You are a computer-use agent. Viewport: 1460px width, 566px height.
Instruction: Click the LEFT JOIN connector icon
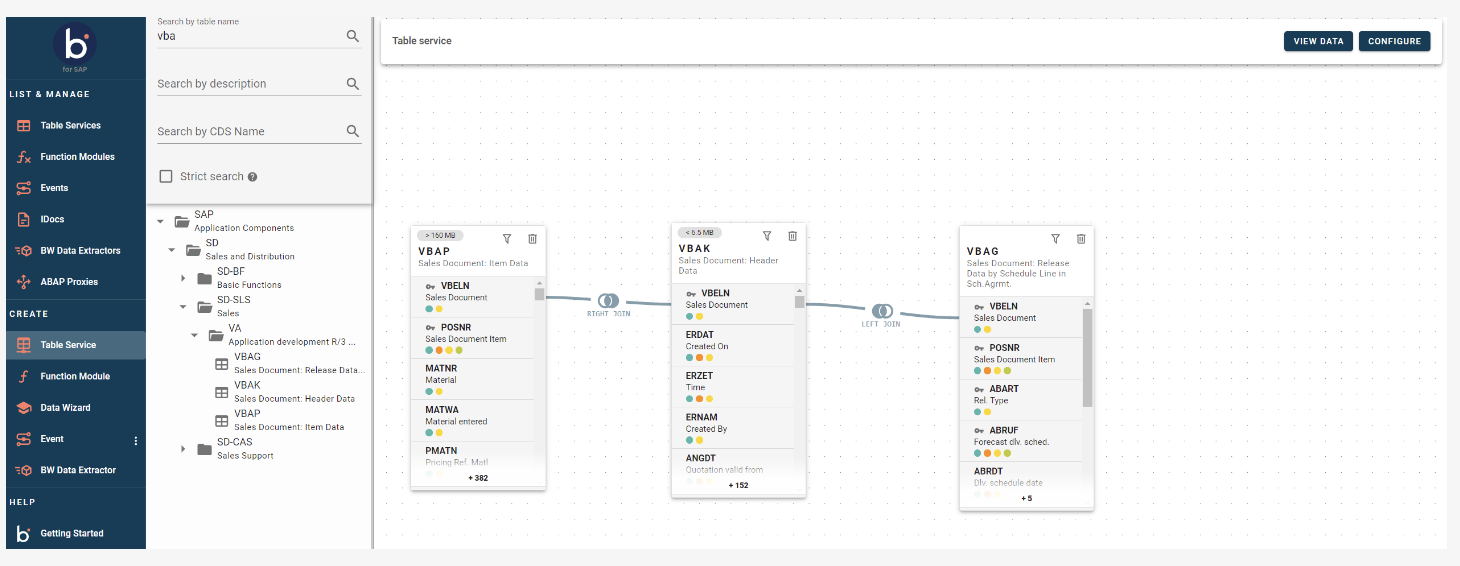coord(881,311)
